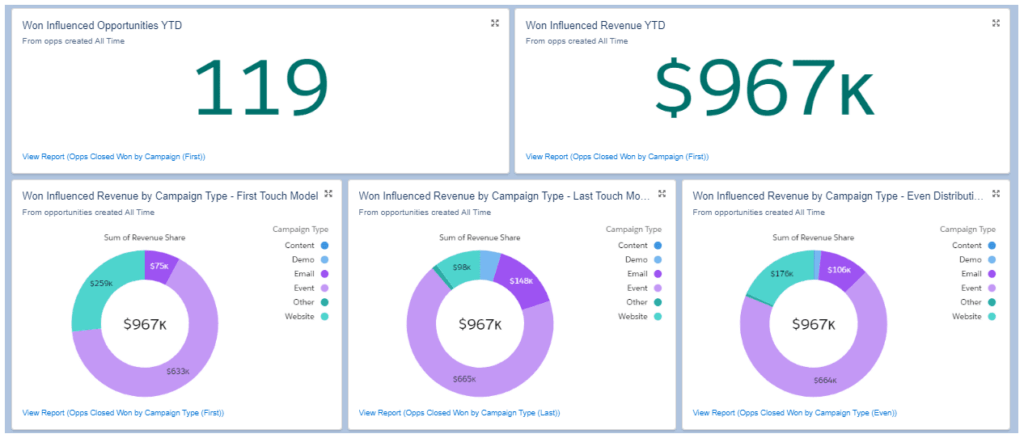The width and height of the screenshot is (1024, 438).
Task: Click Other legend swatch in First Touch chart
Action: pyautogui.click(x=325, y=302)
